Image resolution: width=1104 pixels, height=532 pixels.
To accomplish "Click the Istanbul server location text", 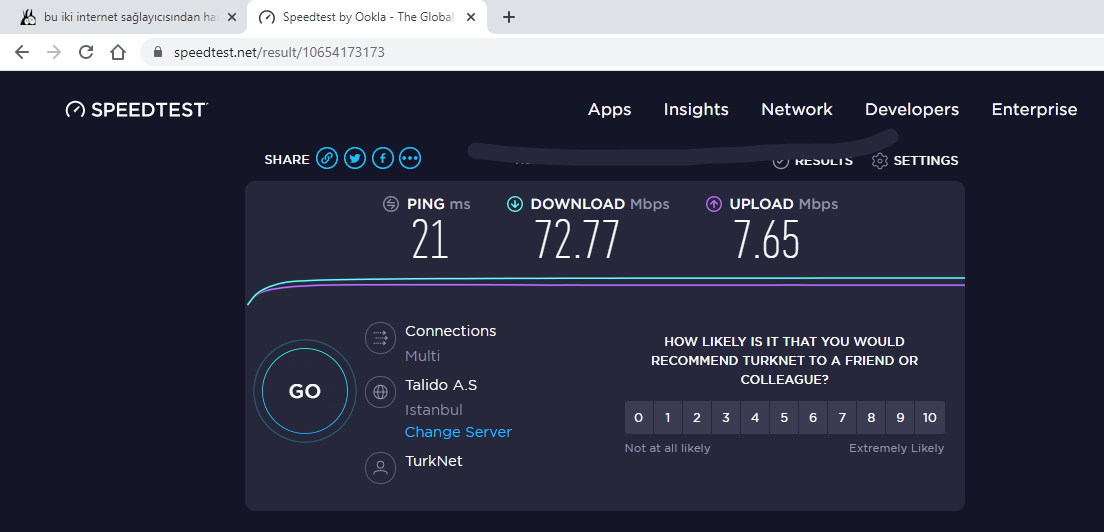I will (434, 410).
